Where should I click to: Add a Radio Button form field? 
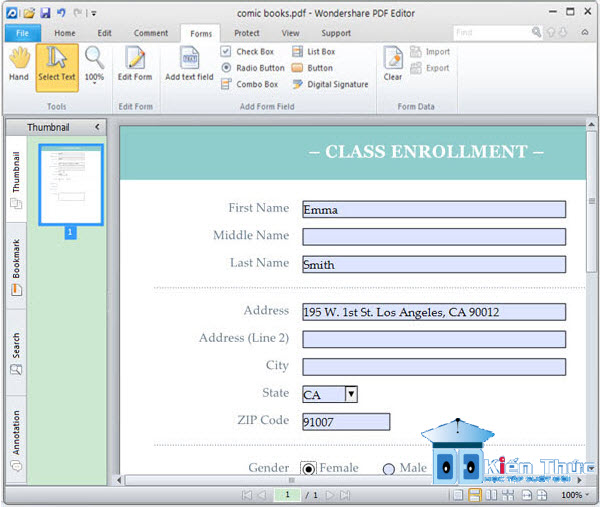(253, 68)
